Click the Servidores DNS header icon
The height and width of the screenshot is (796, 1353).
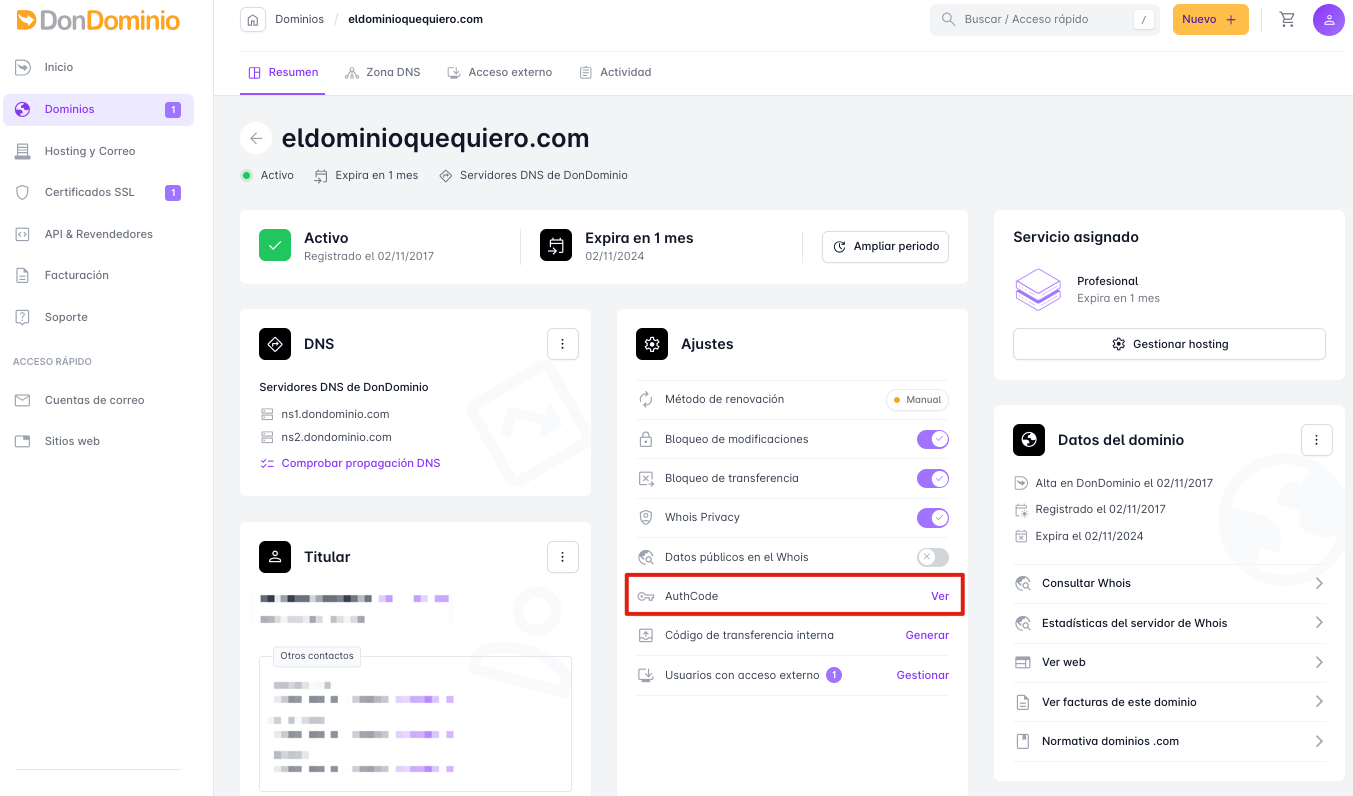point(445,175)
